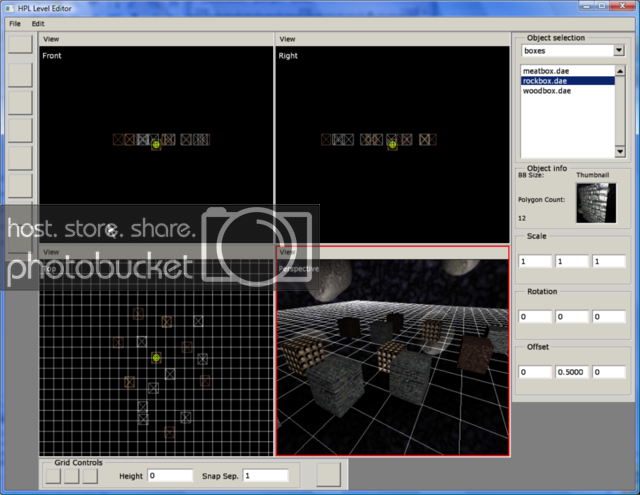Viewport: 640px width, 495px height.
Task: Click the green selected object in Top view
Action: tap(156, 357)
